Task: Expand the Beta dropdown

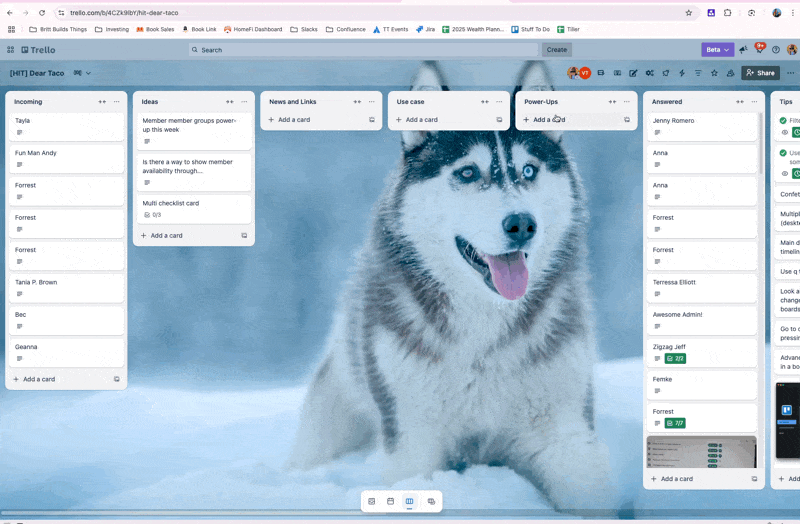Action: pos(718,49)
